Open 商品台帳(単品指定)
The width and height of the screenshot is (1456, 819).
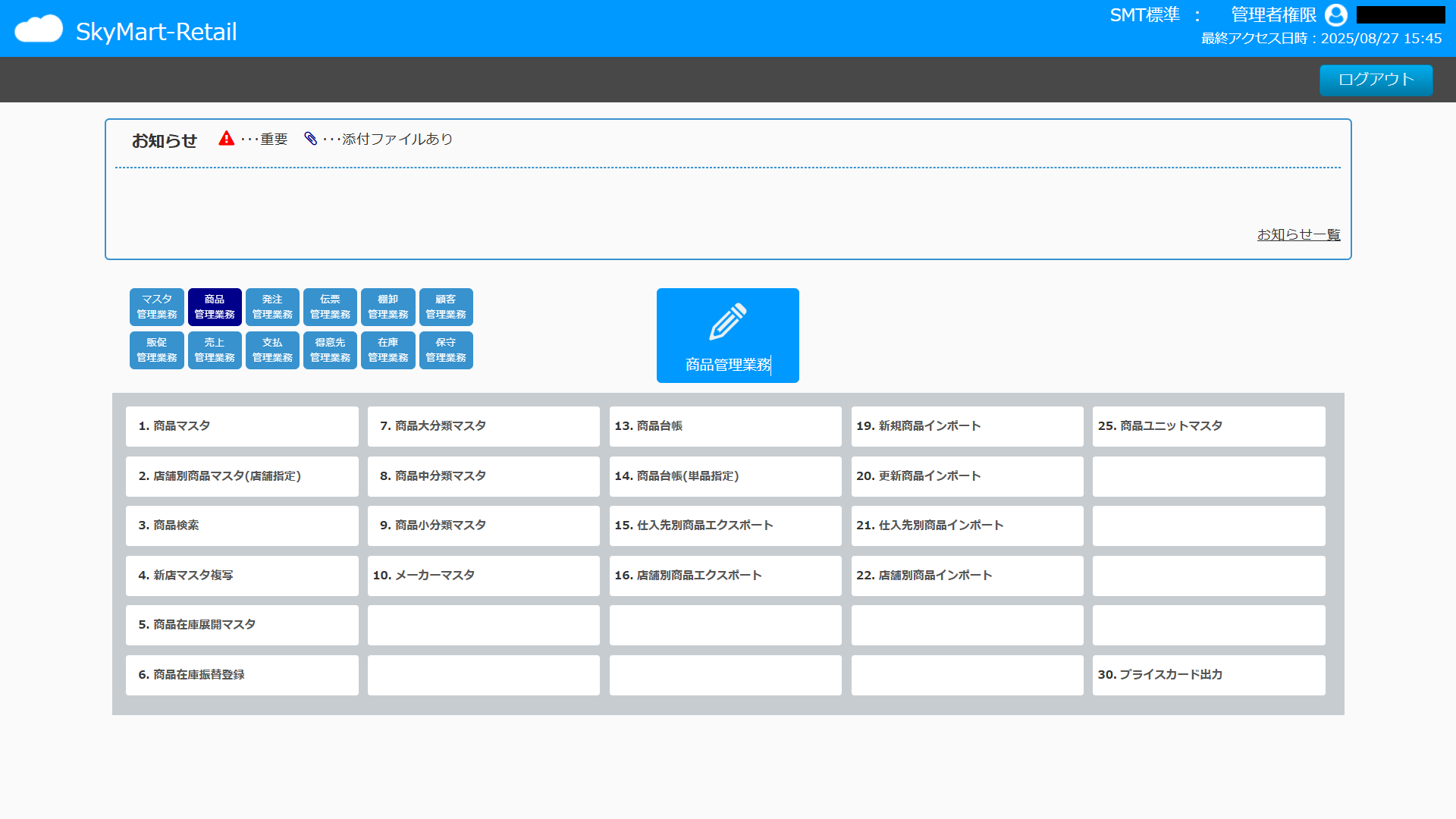725,476
